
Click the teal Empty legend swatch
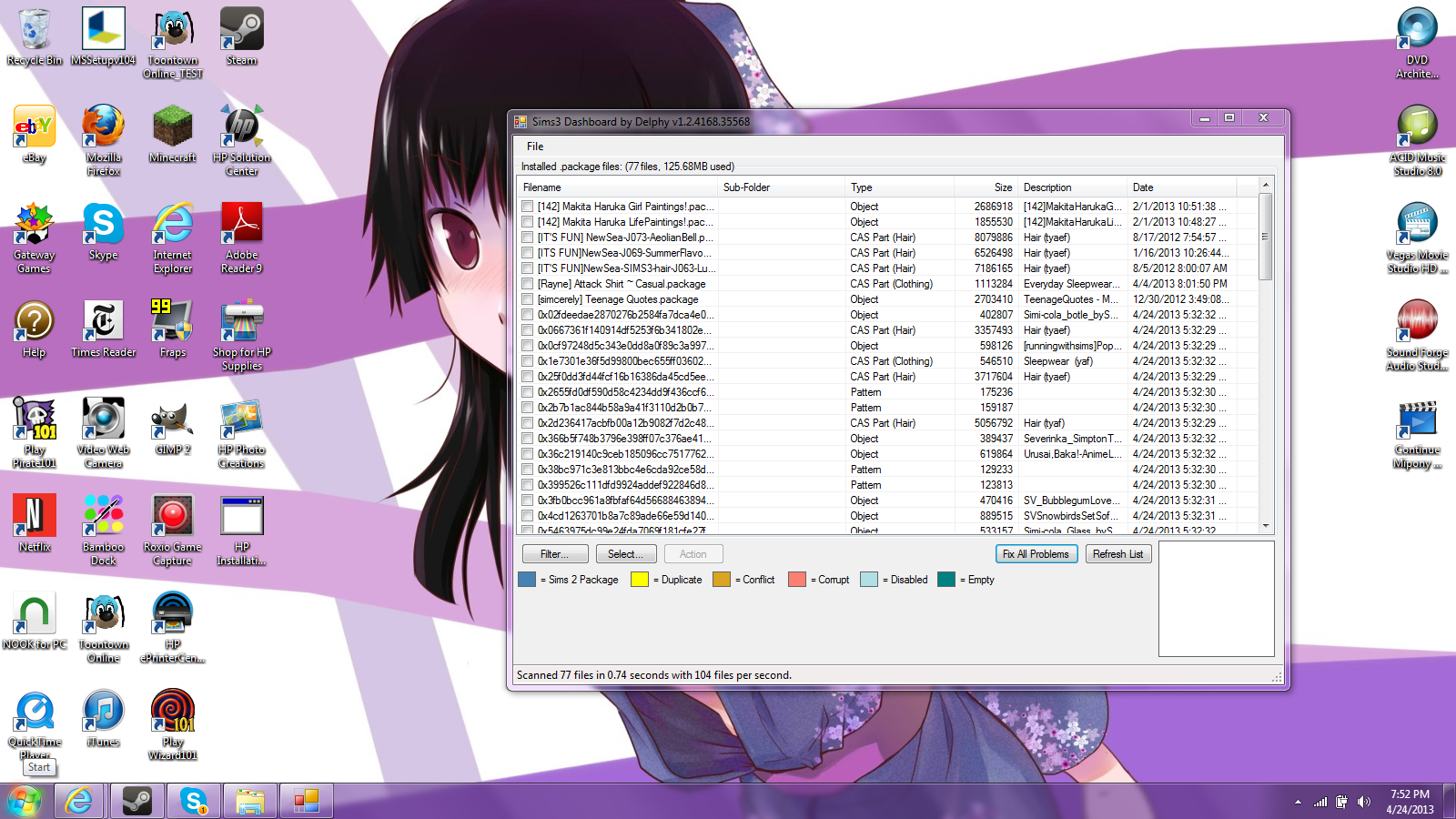pyautogui.click(x=946, y=580)
